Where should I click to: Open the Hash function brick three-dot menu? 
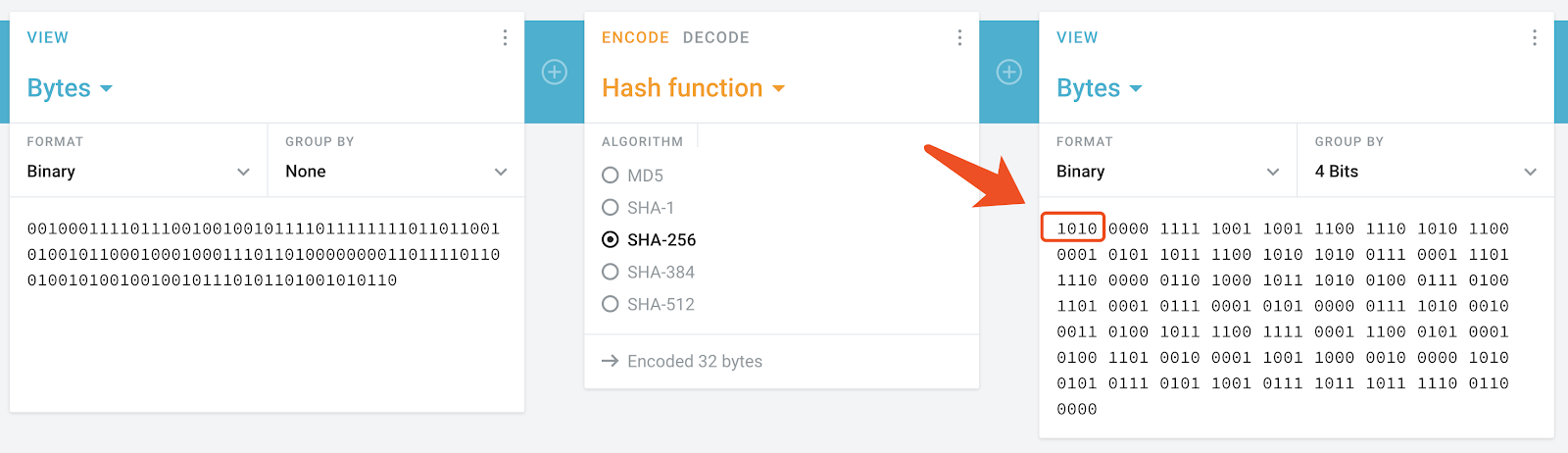click(x=959, y=37)
